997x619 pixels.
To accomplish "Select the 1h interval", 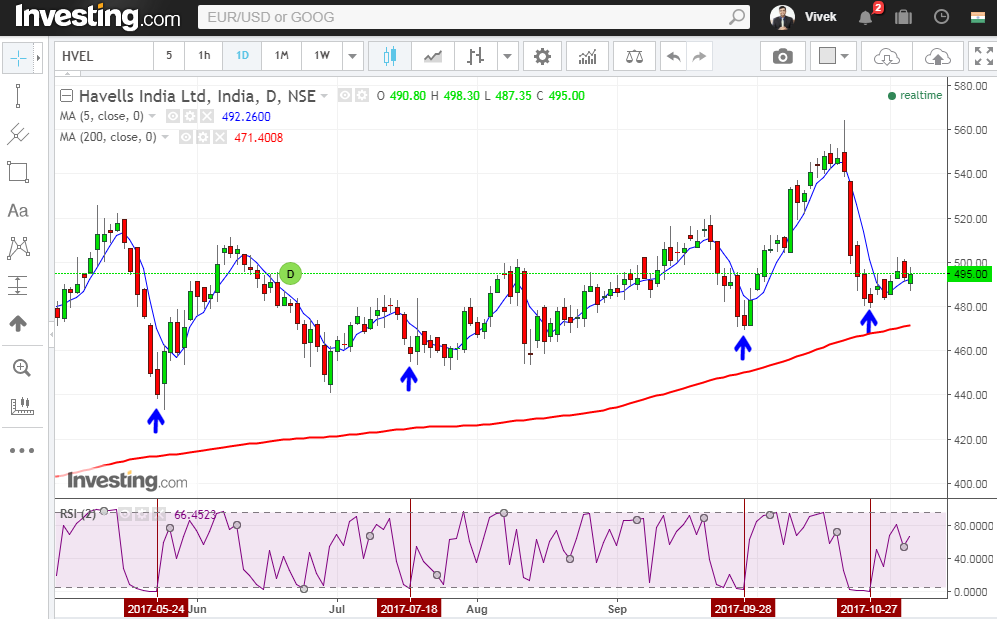I will pos(203,56).
